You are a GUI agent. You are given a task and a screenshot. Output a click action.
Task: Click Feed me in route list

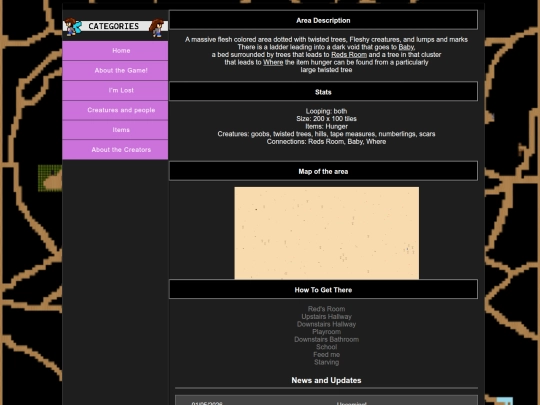[x=326, y=354]
